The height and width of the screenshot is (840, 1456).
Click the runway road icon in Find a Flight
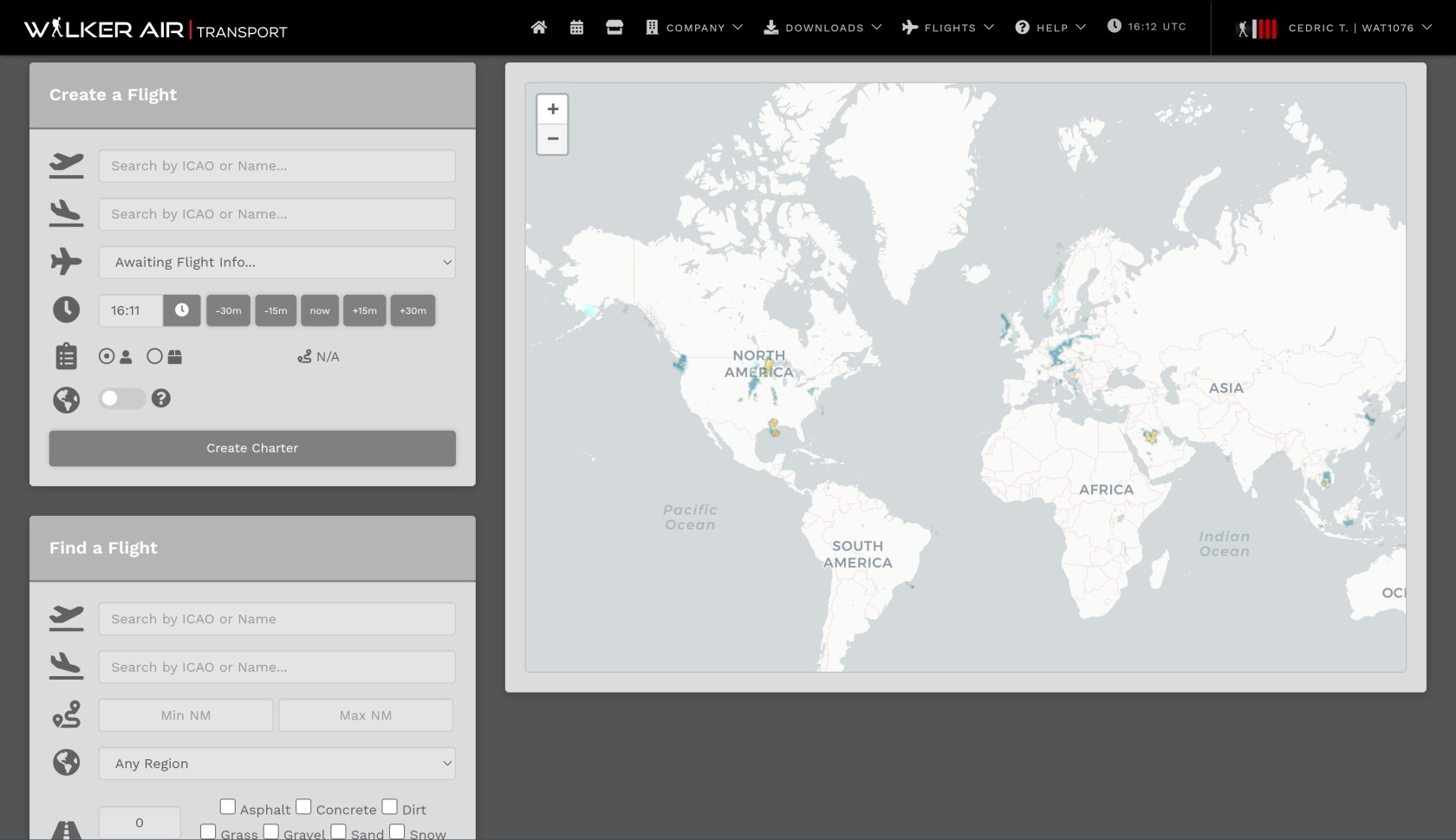(67, 830)
